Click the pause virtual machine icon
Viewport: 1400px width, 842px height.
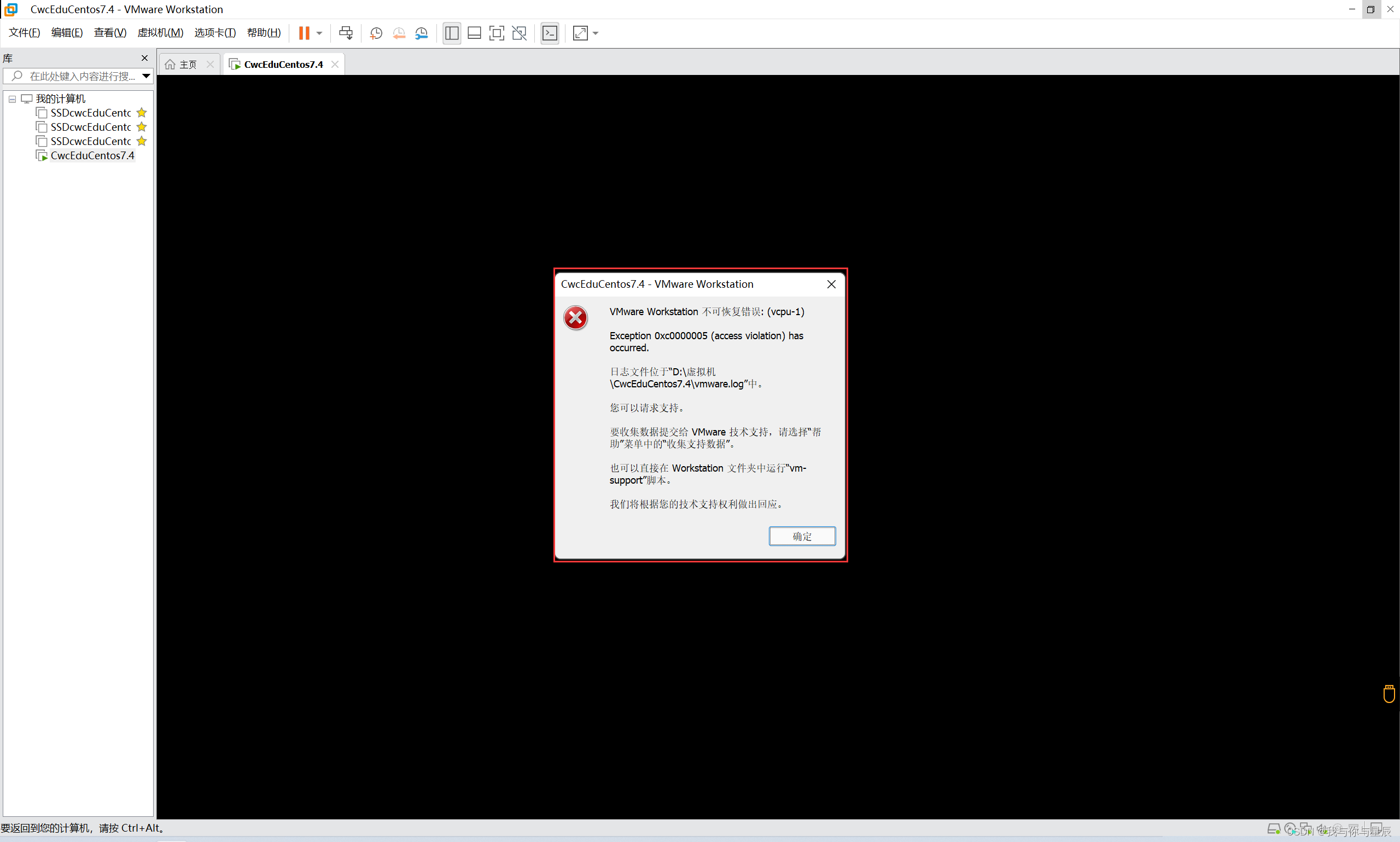pos(304,33)
